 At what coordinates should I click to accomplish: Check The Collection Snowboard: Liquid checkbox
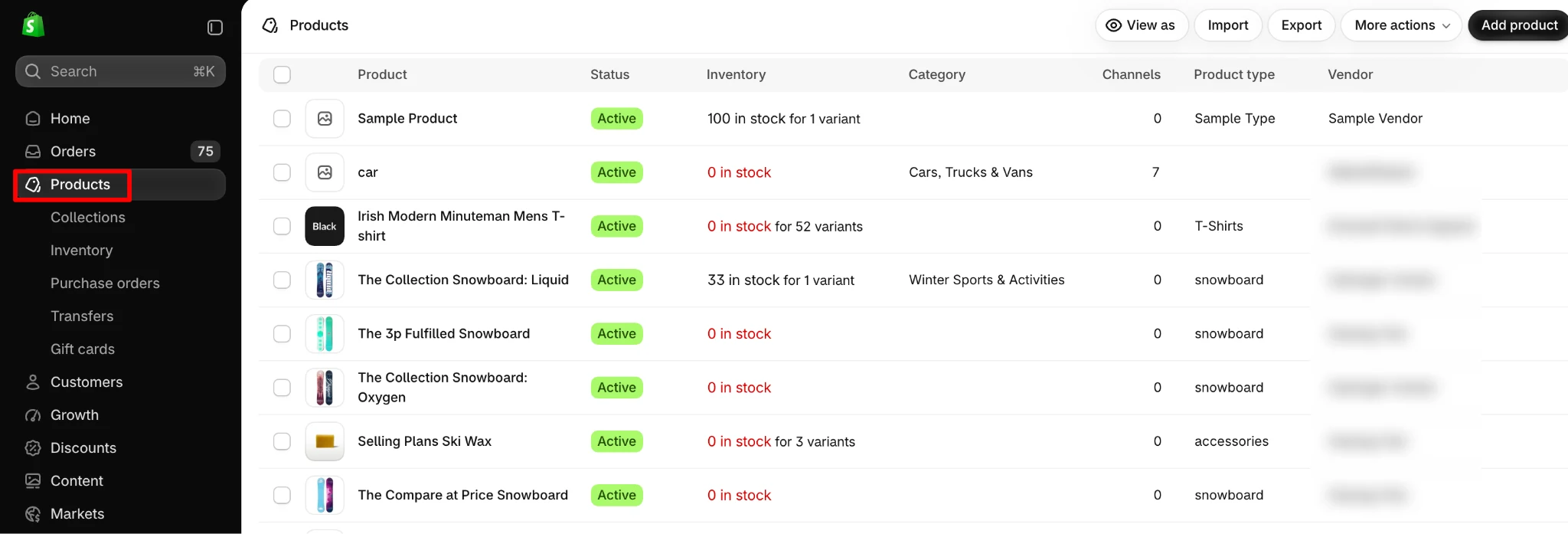(283, 280)
